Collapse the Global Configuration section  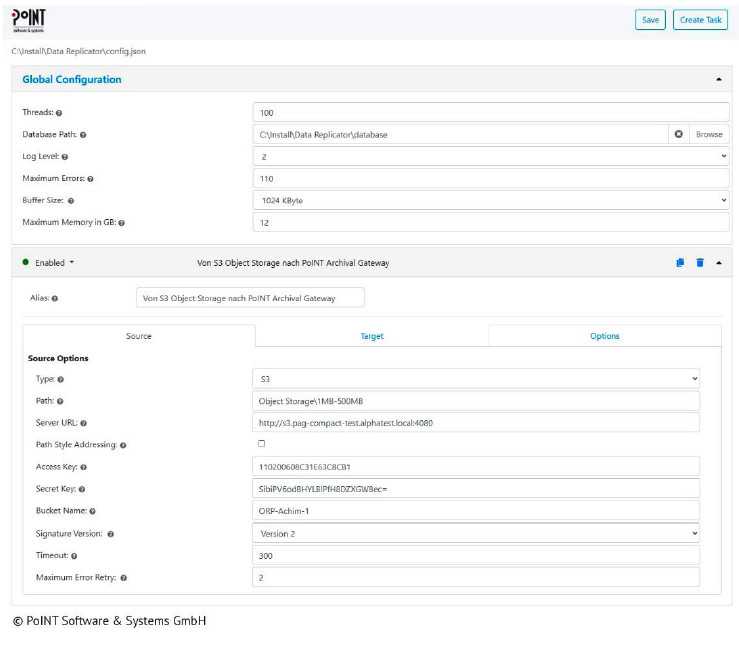coord(719,80)
